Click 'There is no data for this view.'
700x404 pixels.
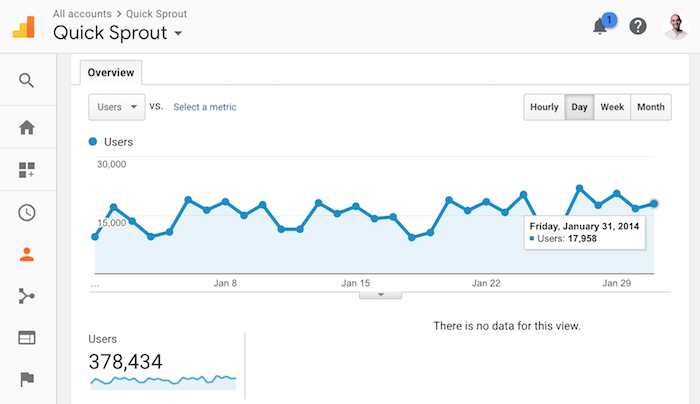click(x=507, y=326)
